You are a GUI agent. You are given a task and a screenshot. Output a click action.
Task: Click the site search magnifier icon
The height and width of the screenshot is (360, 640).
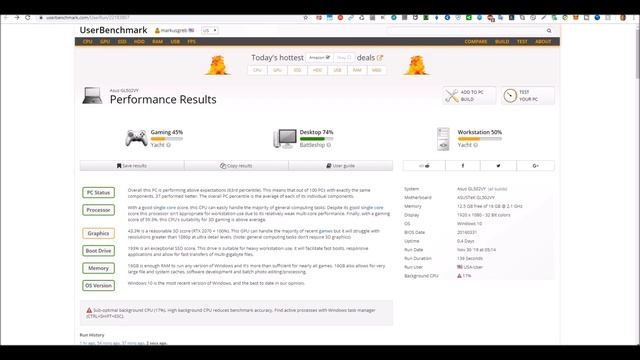pos(549,31)
